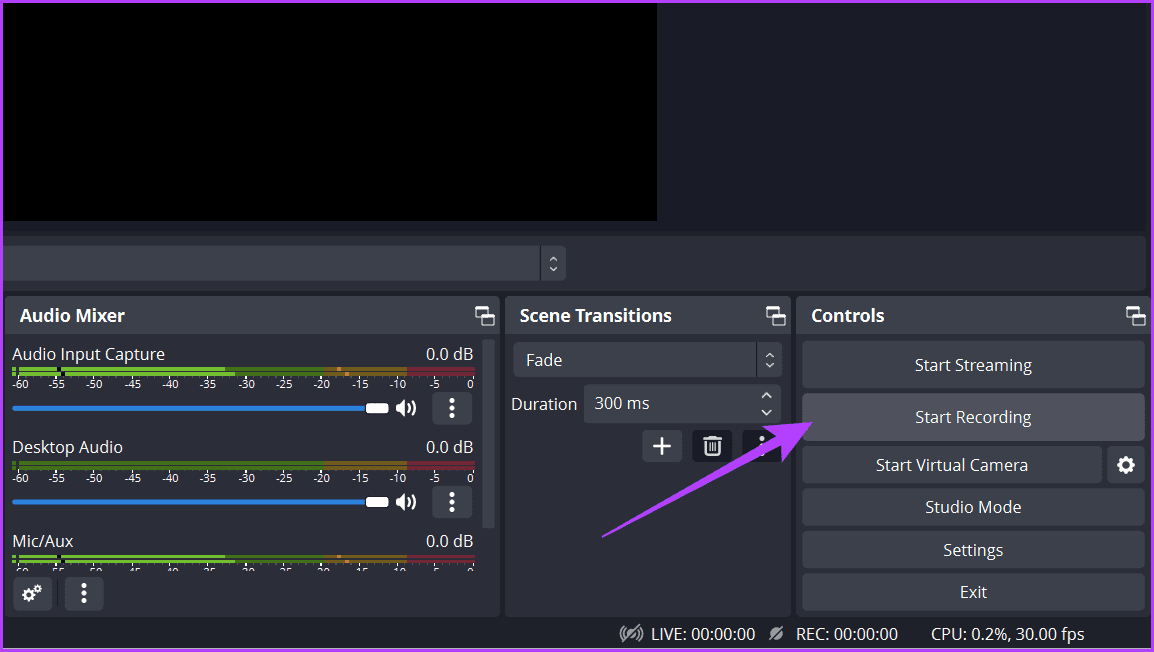Click the black preview canvas

pyautogui.click(x=330, y=112)
